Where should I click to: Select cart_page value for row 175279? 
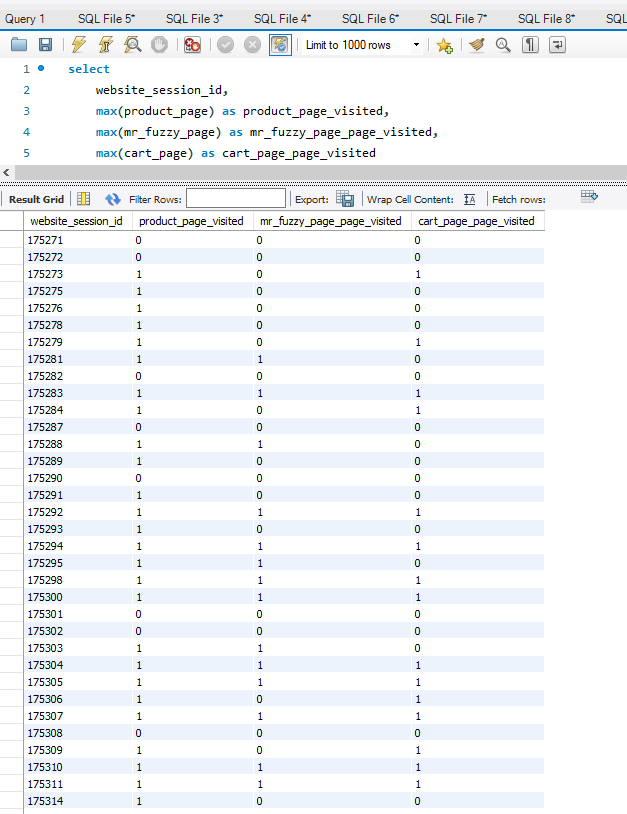[x=478, y=342]
